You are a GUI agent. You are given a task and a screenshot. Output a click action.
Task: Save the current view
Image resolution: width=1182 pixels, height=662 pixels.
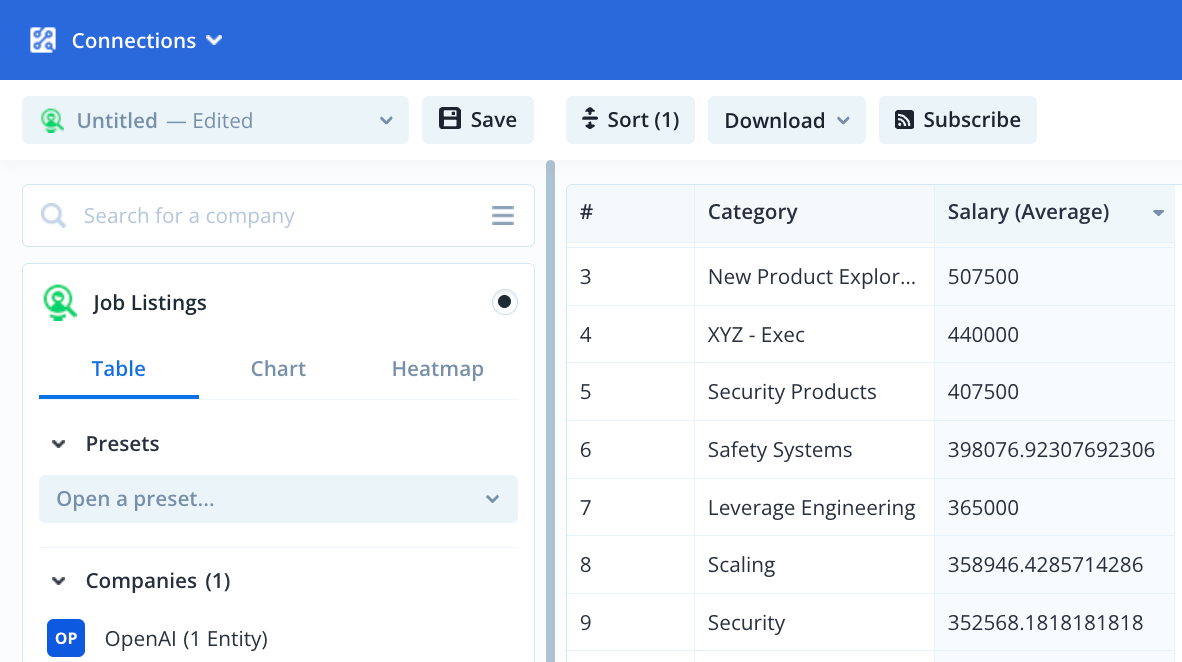tap(478, 120)
